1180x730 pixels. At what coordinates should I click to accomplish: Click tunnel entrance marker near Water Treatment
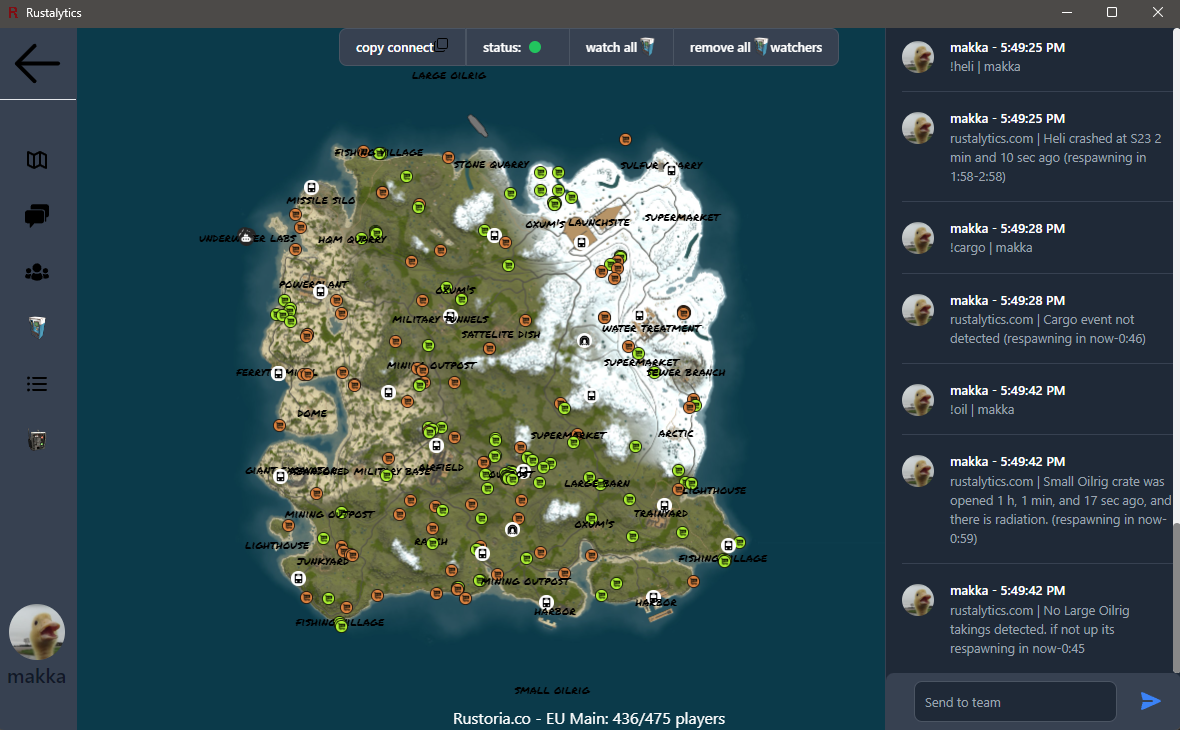[x=584, y=341]
